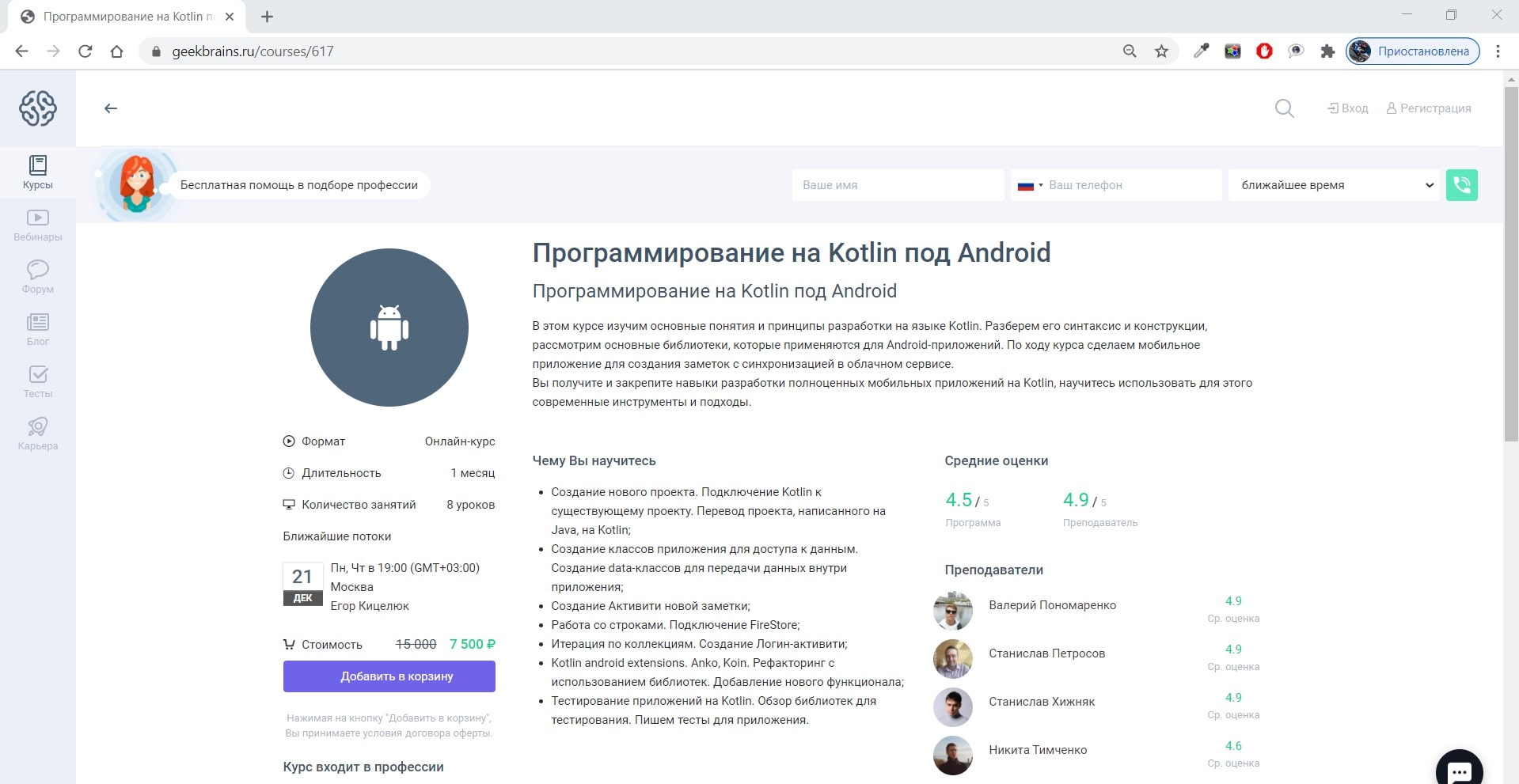This screenshot has width=1519, height=784.
Task: Click the green phone callback button
Action: (1461, 185)
